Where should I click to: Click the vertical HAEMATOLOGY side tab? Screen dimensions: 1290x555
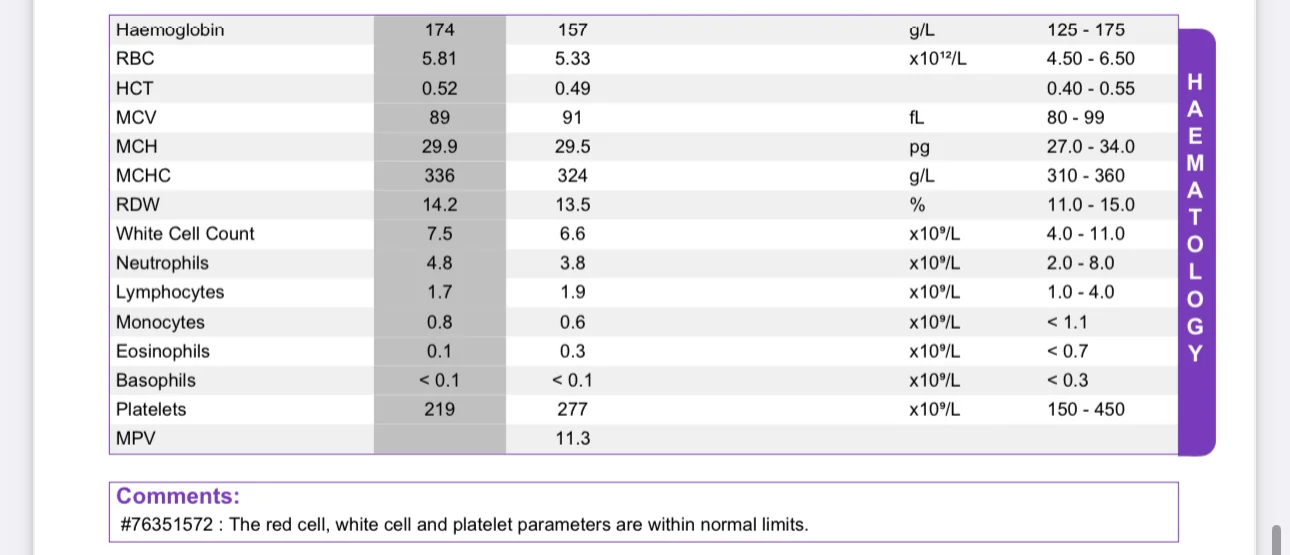pyautogui.click(x=1196, y=242)
